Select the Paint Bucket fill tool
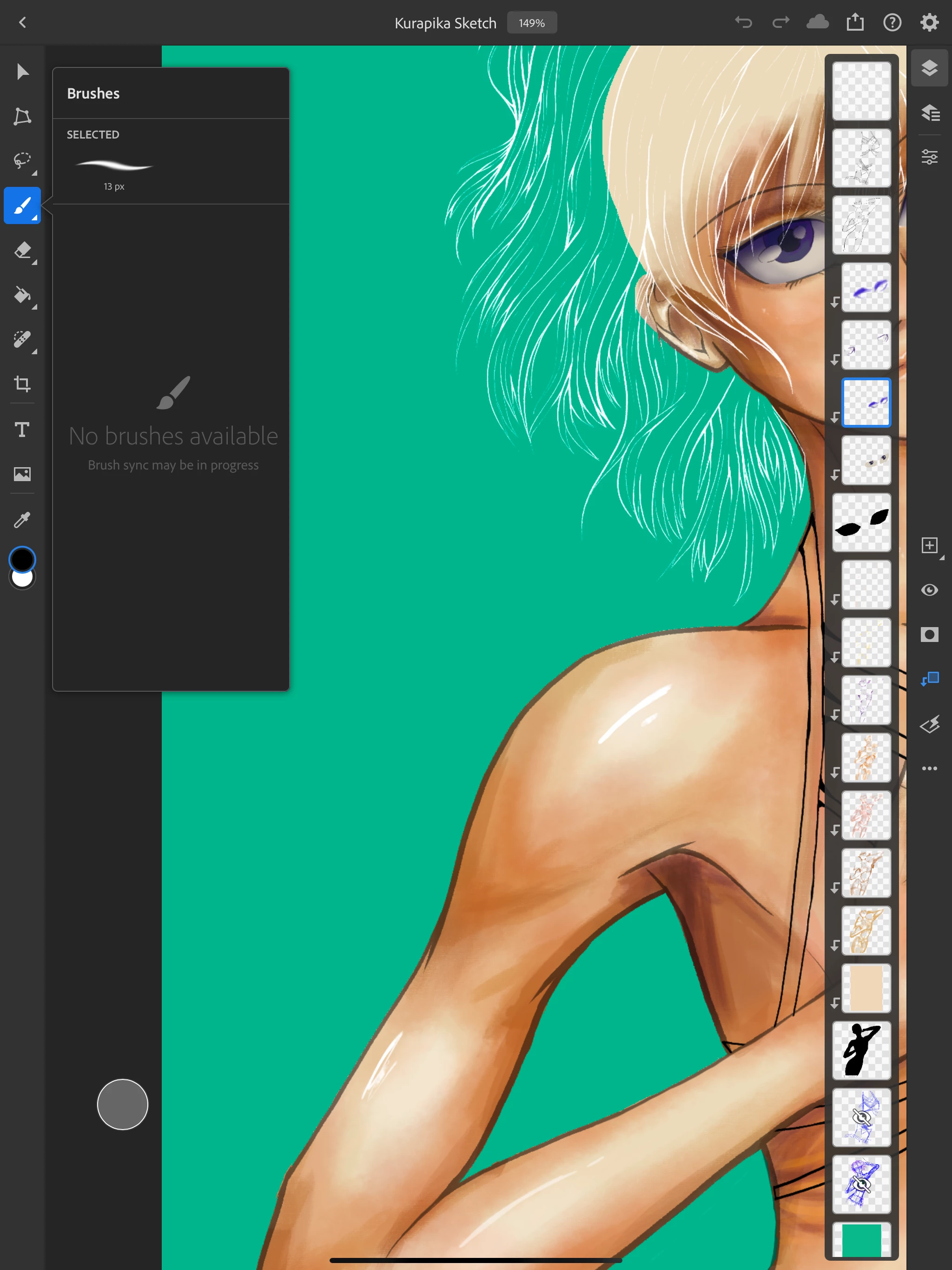The height and width of the screenshot is (1270, 952). point(22,295)
